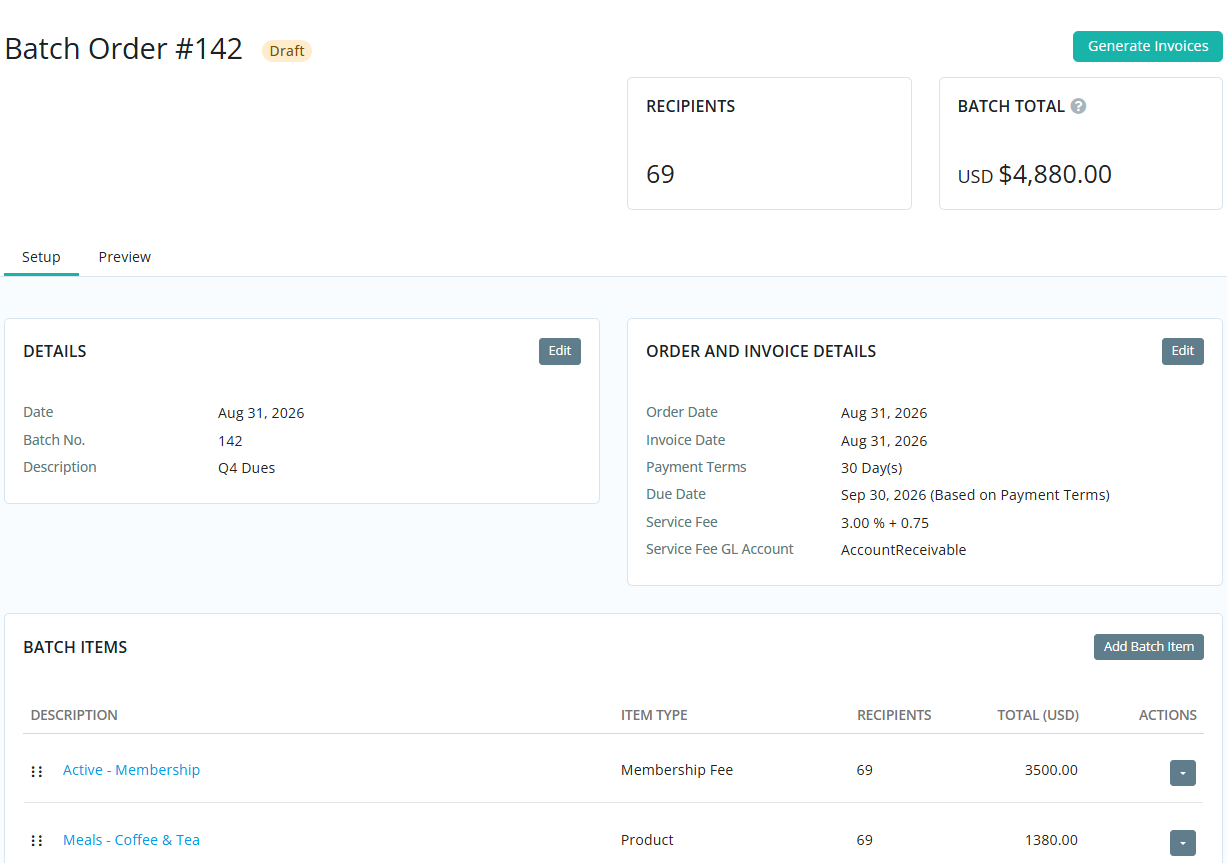The width and height of the screenshot is (1227, 863).
Task: Click the 3500.00 total cell
Action: point(1051,770)
